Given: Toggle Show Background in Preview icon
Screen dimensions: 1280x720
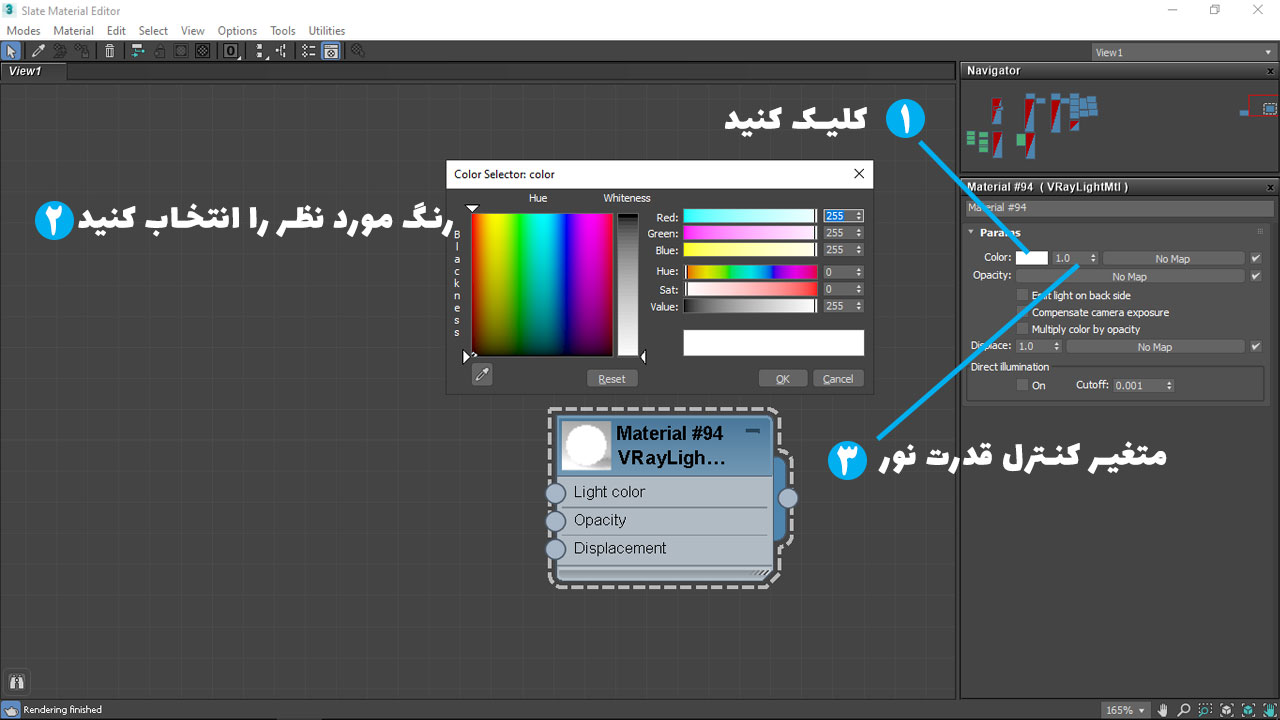Looking at the screenshot, I should 203,51.
